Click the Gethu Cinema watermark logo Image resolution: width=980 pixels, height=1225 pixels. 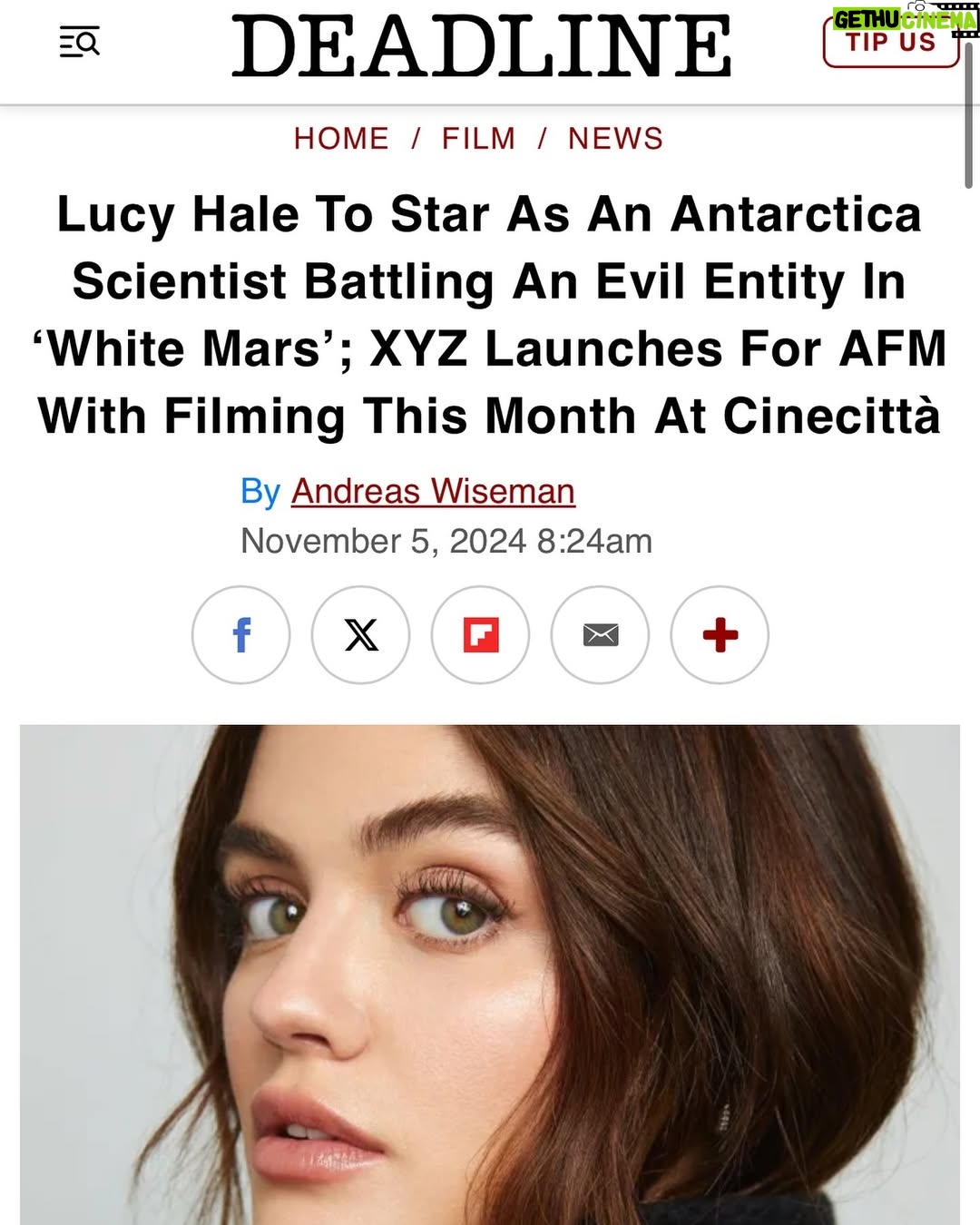[x=905, y=18]
